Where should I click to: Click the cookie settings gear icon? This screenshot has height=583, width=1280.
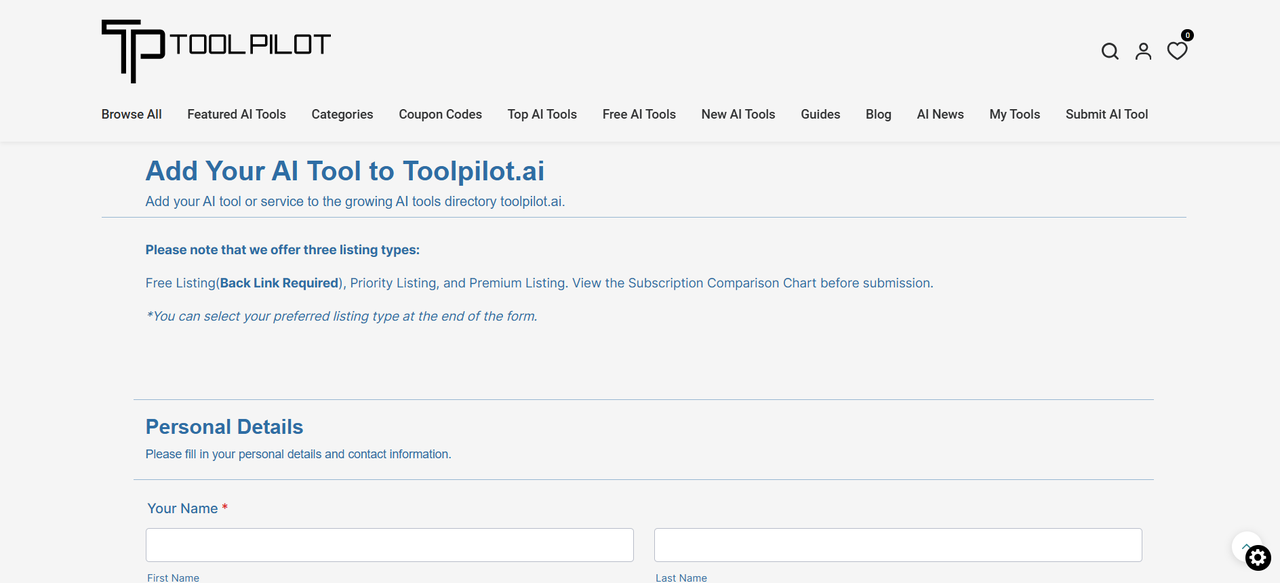point(1258,558)
